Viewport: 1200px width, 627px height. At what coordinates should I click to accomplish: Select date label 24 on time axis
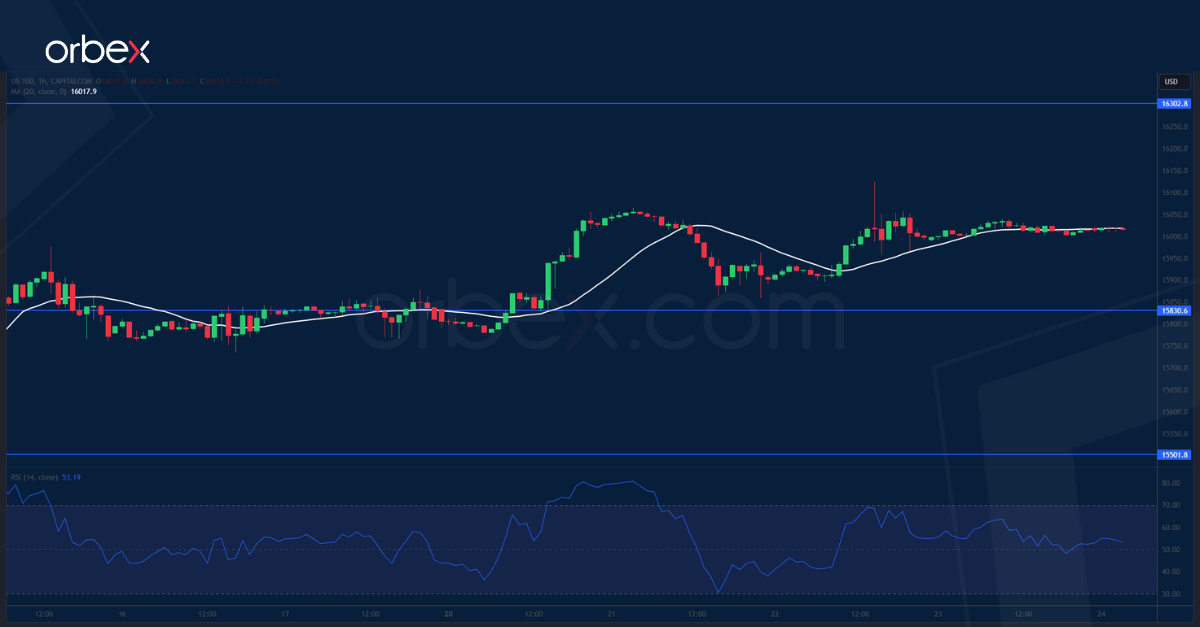(x=1101, y=613)
